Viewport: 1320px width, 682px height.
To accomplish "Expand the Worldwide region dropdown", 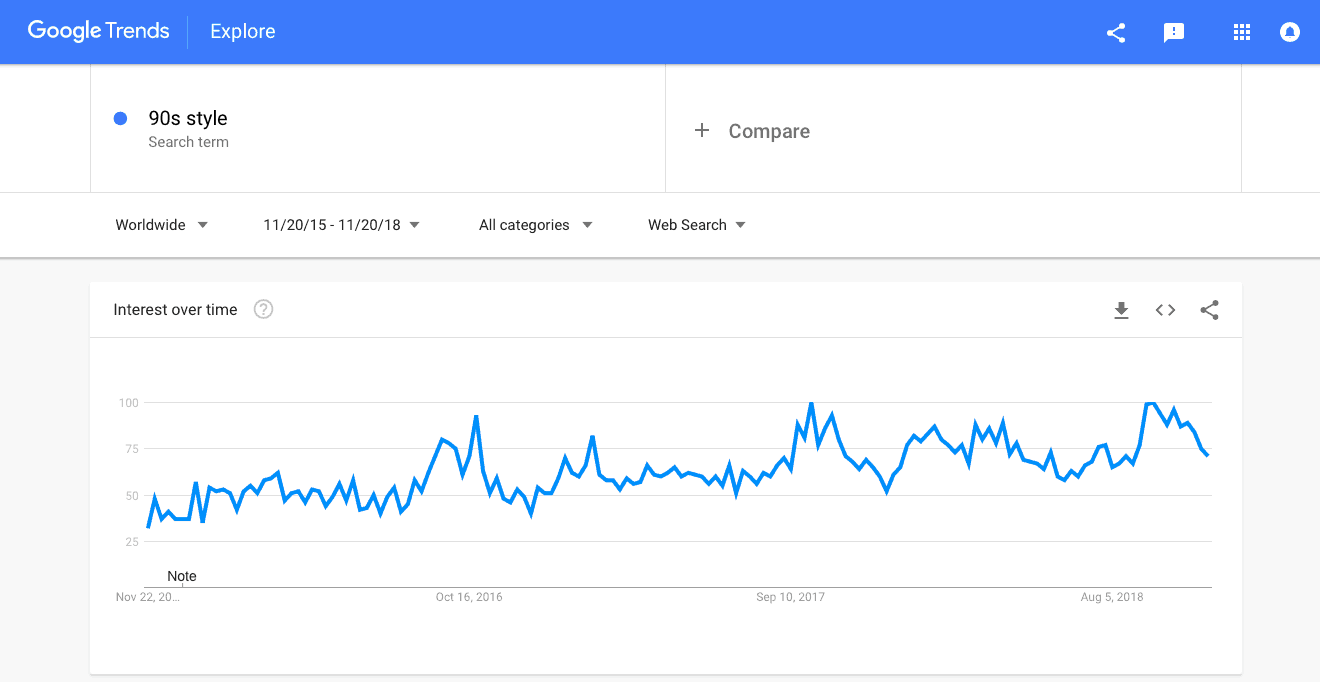I will (162, 225).
